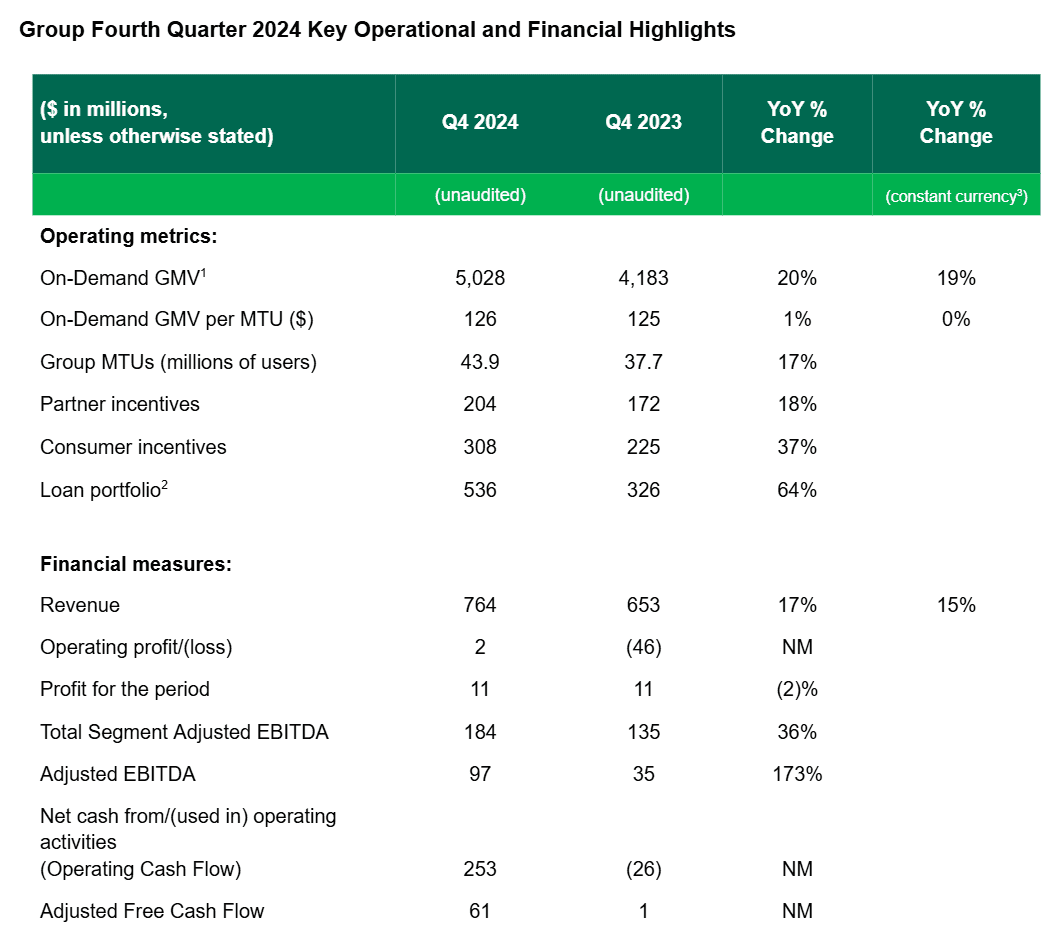Click the value '326' for Loan portfolio
Screen dimensions: 1054x940
[643, 489]
